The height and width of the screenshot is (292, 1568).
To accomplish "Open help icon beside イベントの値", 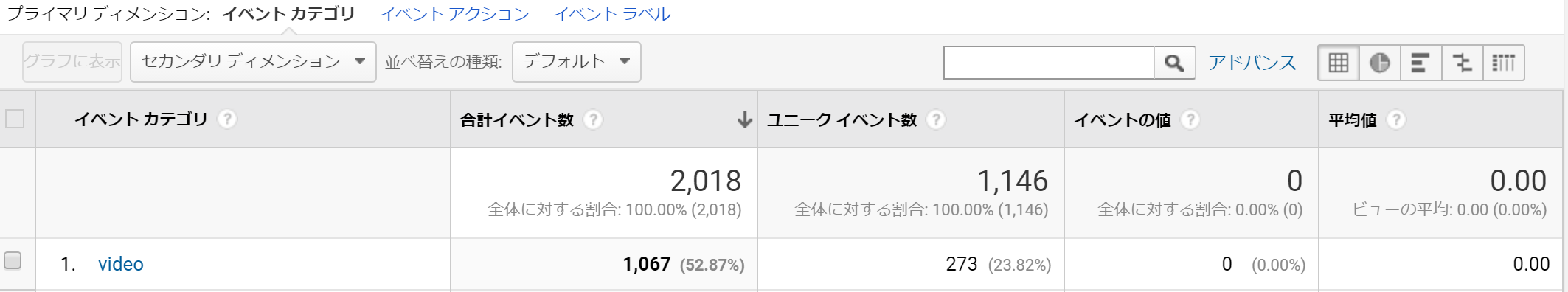I will click(1190, 119).
